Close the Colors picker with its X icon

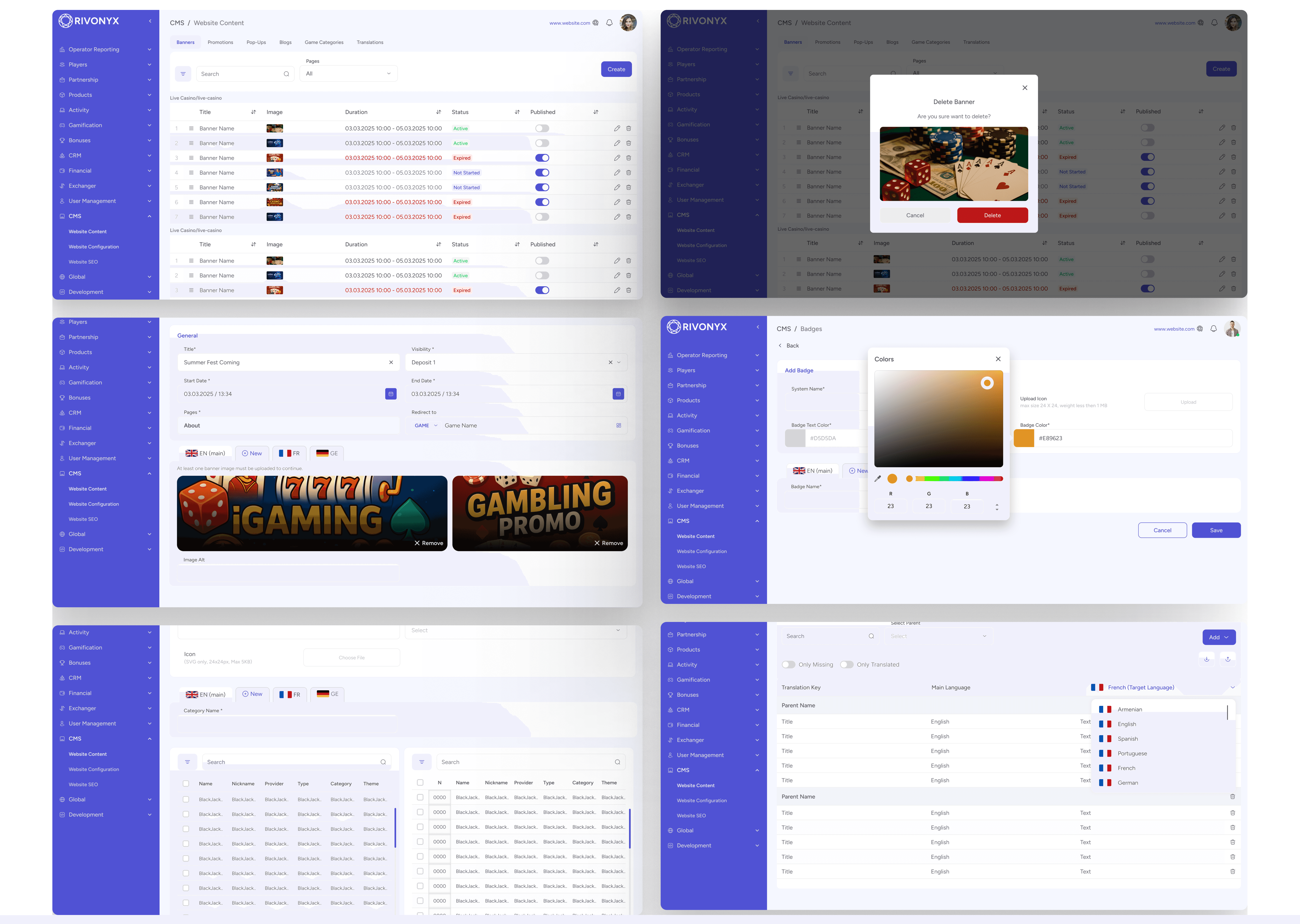(998, 359)
